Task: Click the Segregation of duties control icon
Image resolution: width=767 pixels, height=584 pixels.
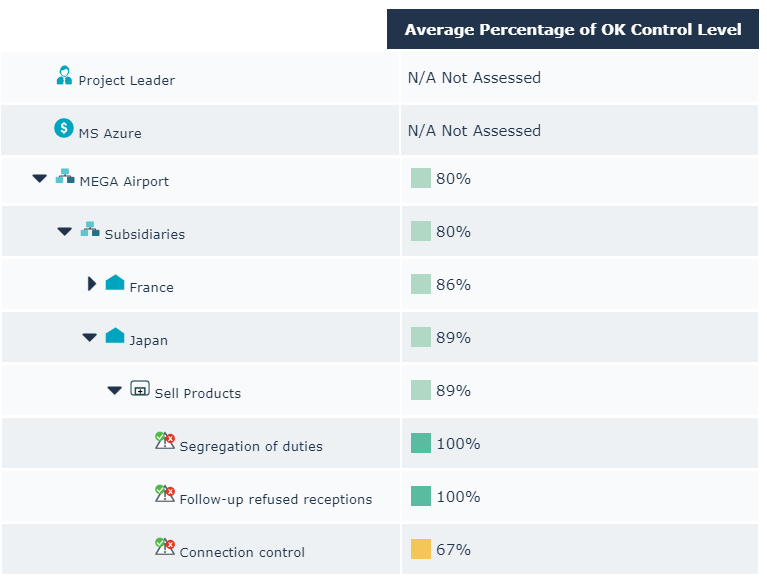Action: [165, 441]
